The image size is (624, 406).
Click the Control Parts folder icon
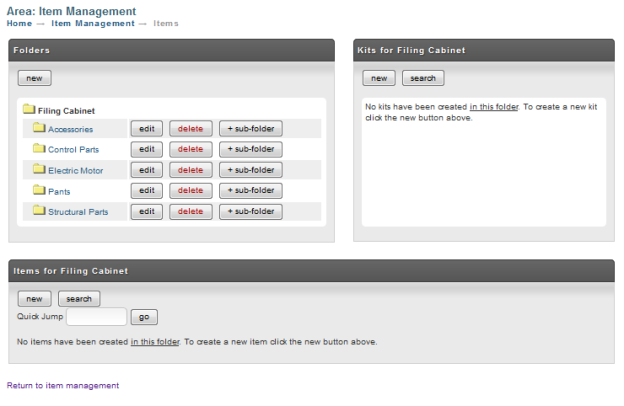(39, 148)
